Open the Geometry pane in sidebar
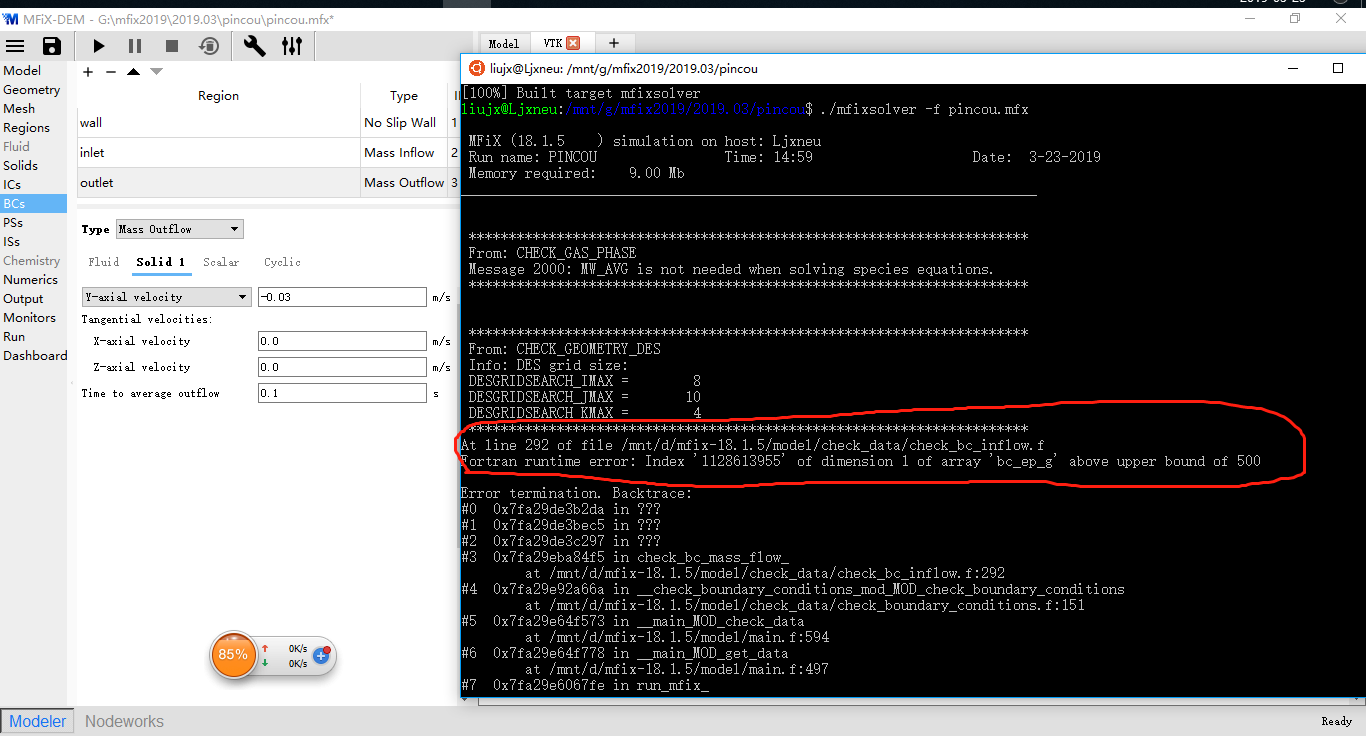This screenshot has height=736, width=1366. [x=32, y=90]
